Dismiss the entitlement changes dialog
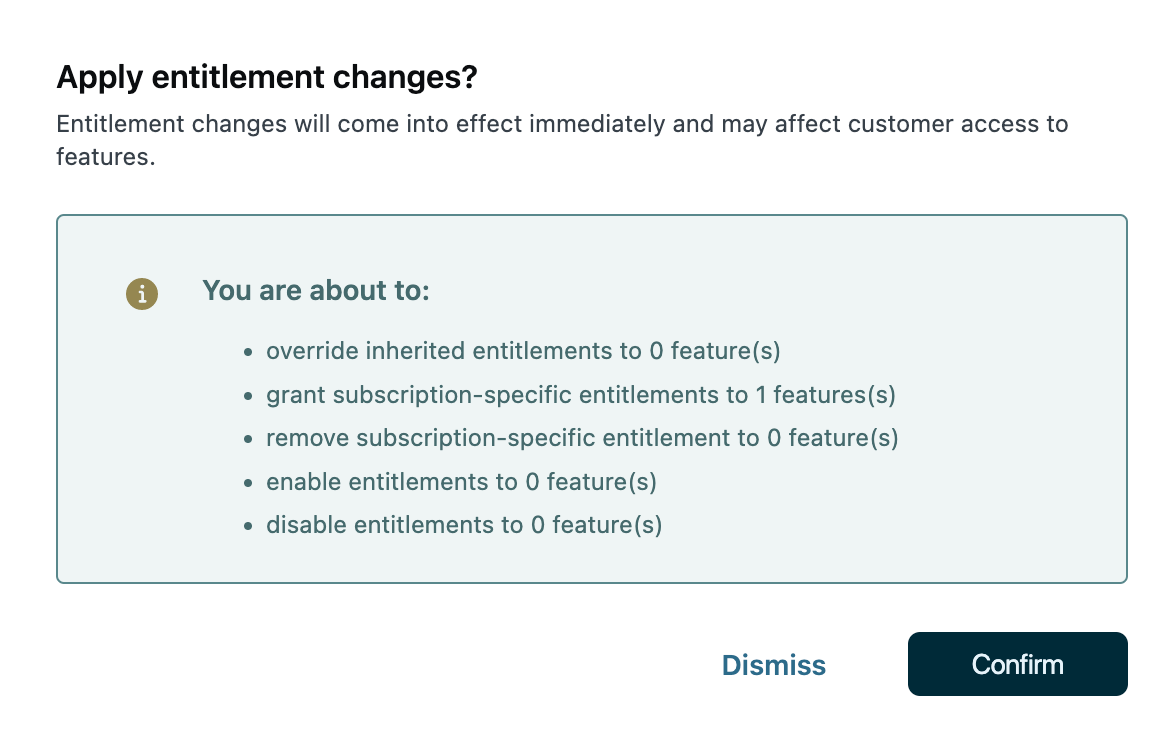Viewport: 1172px width, 740px height. tap(773, 665)
